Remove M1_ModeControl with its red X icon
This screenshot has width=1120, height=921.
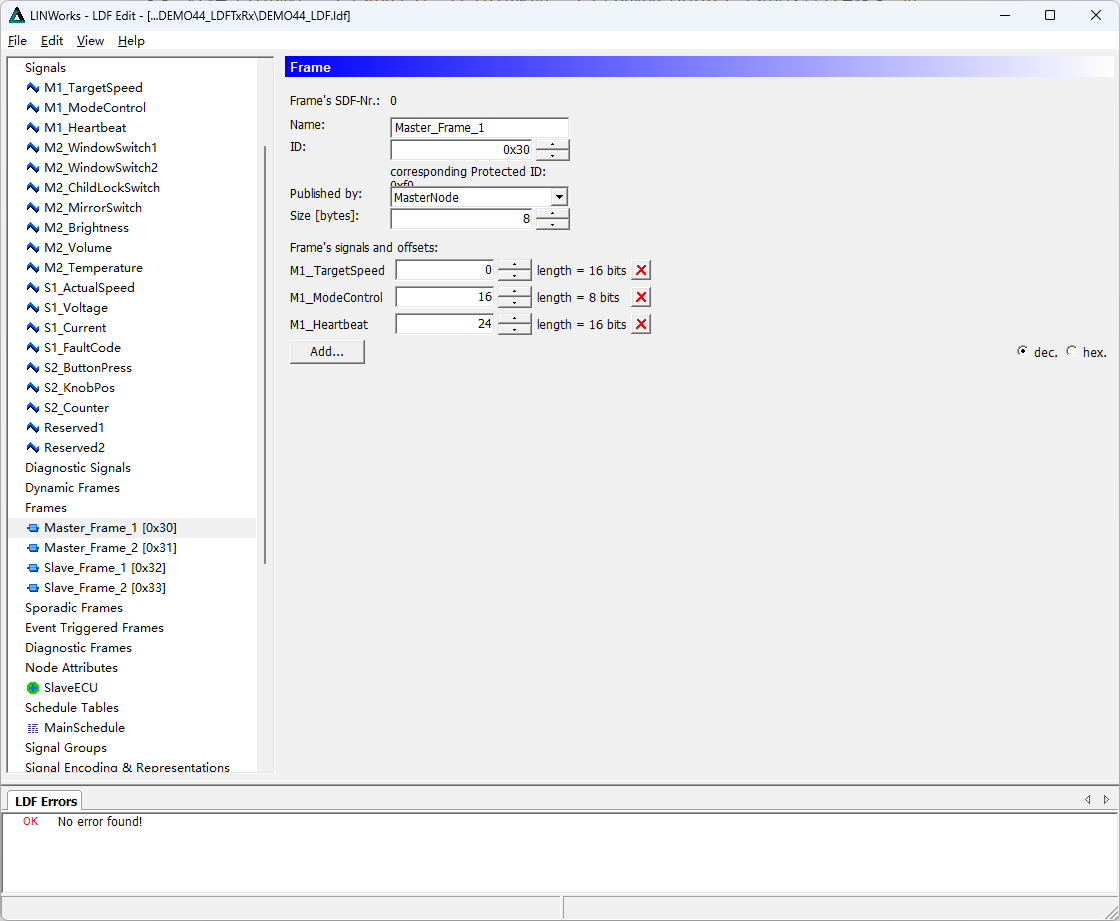pos(641,297)
